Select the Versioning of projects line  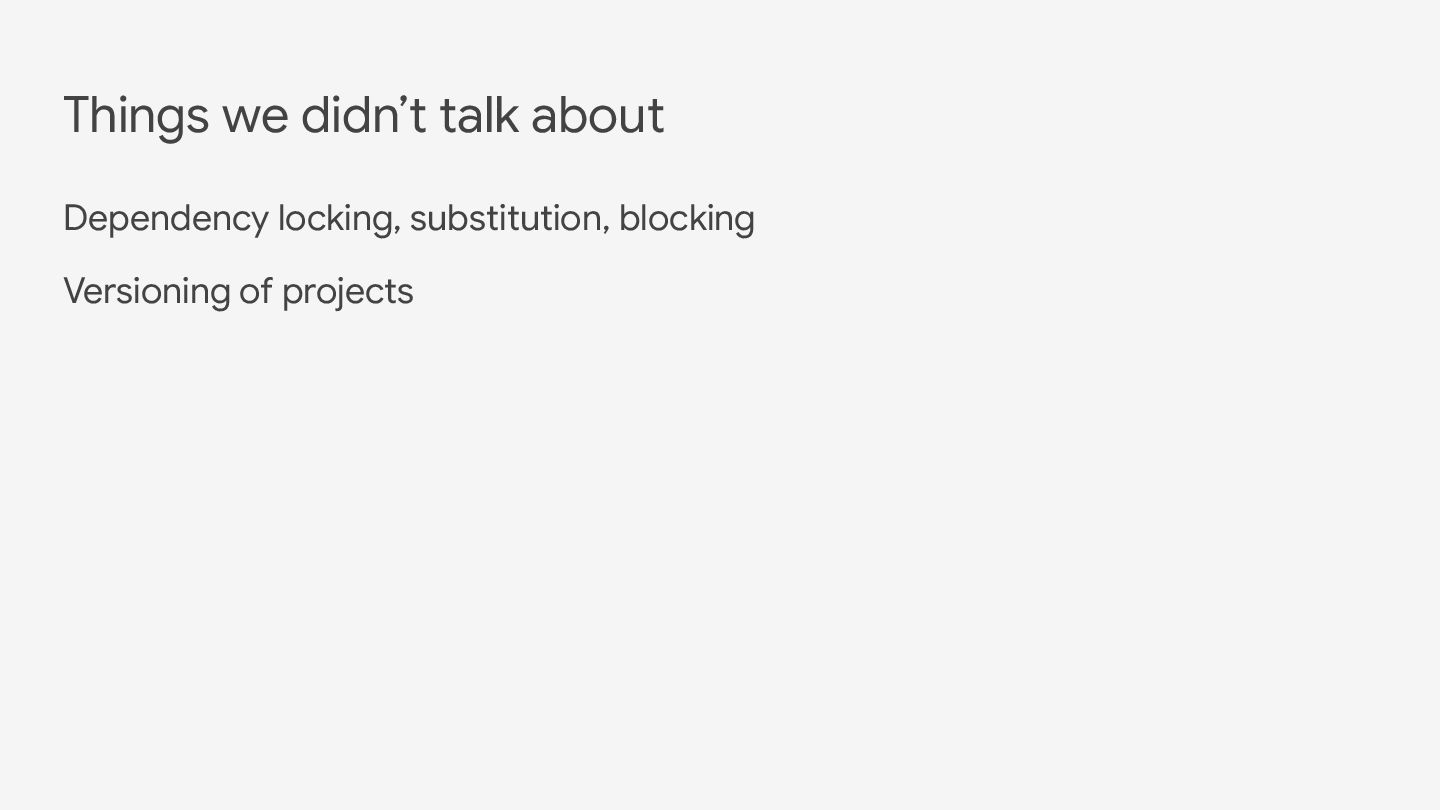[238, 293]
